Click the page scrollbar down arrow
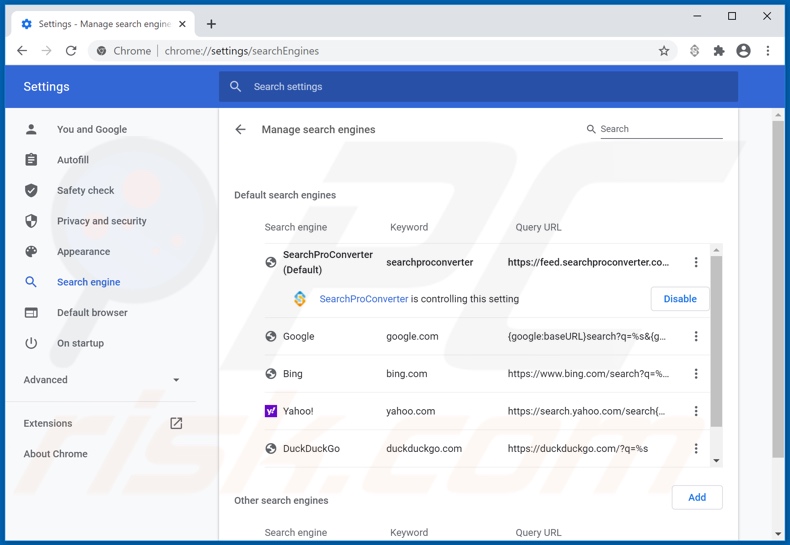This screenshot has height=545, width=790. click(778, 534)
